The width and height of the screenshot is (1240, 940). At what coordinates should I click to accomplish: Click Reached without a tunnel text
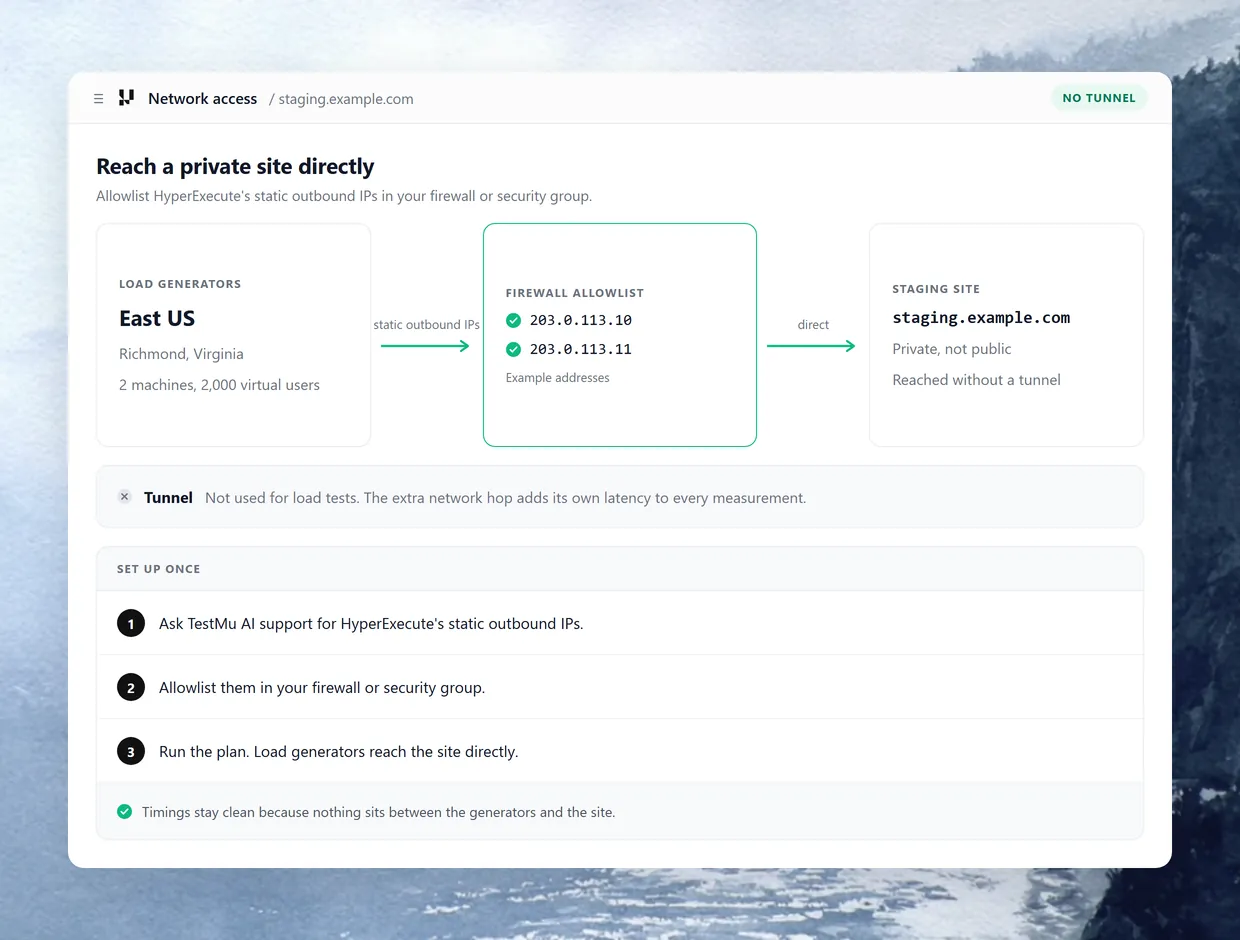[x=976, y=380]
